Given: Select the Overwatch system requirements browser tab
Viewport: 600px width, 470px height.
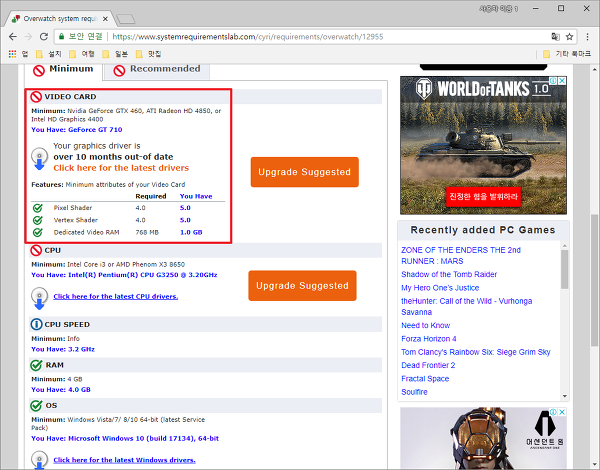Looking at the screenshot, I should pos(61,18).
